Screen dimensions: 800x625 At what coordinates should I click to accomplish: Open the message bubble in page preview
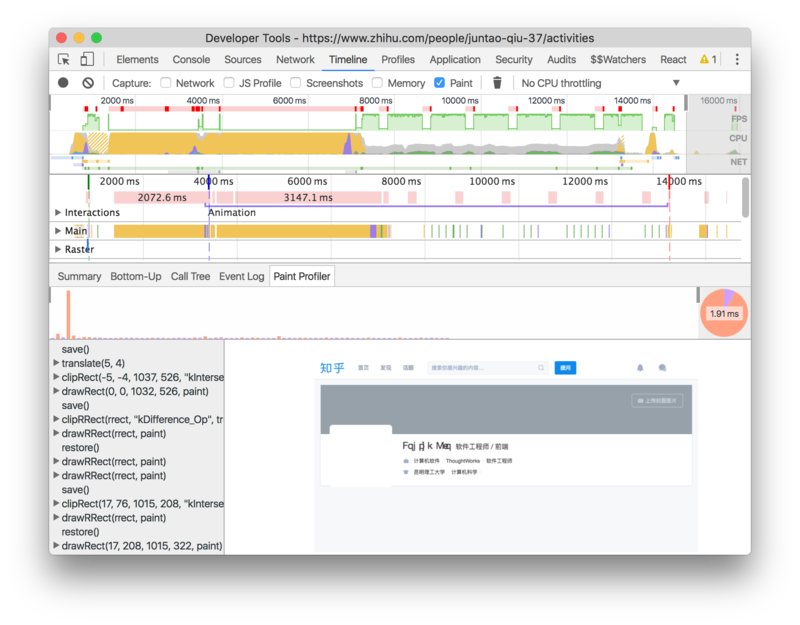pos(662,368)
